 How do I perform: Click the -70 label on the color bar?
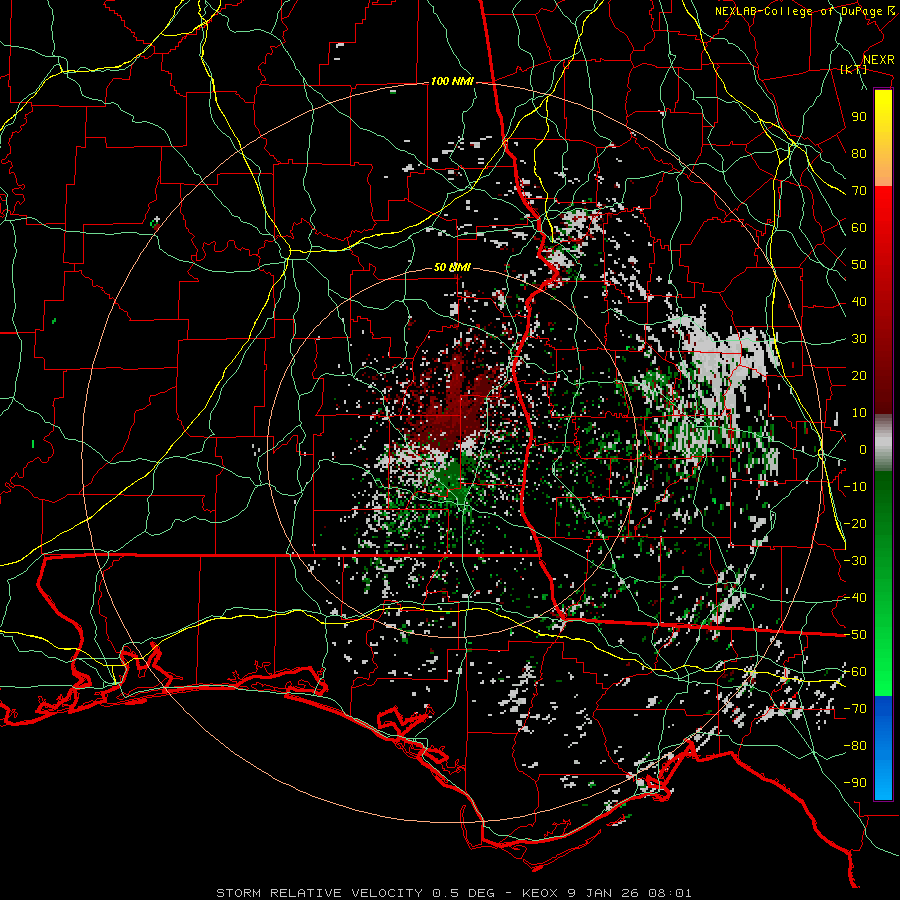[x=855, y=709]
